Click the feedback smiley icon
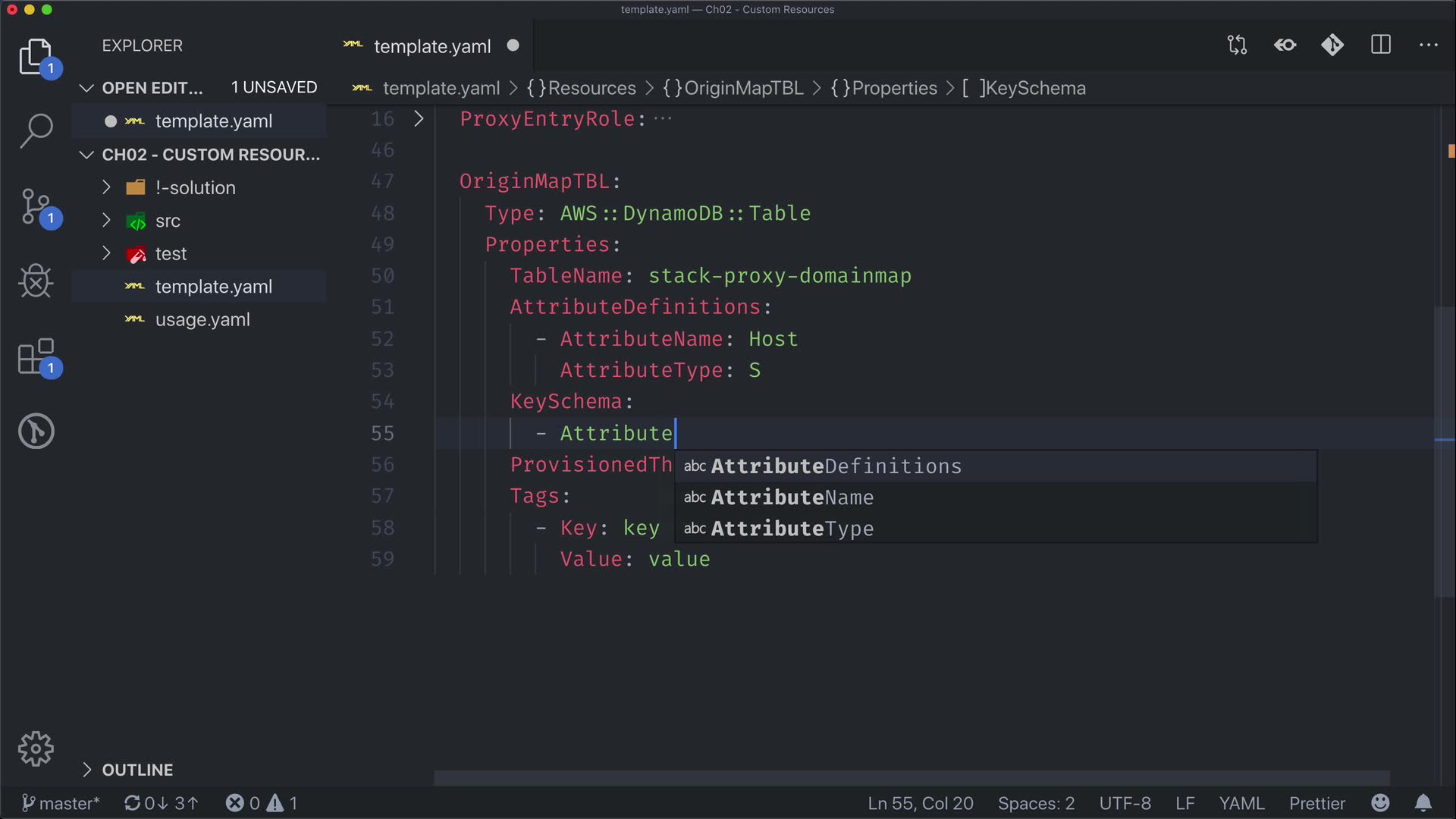This screenshot has height=819, width=1456. [x=1380, y=803]
